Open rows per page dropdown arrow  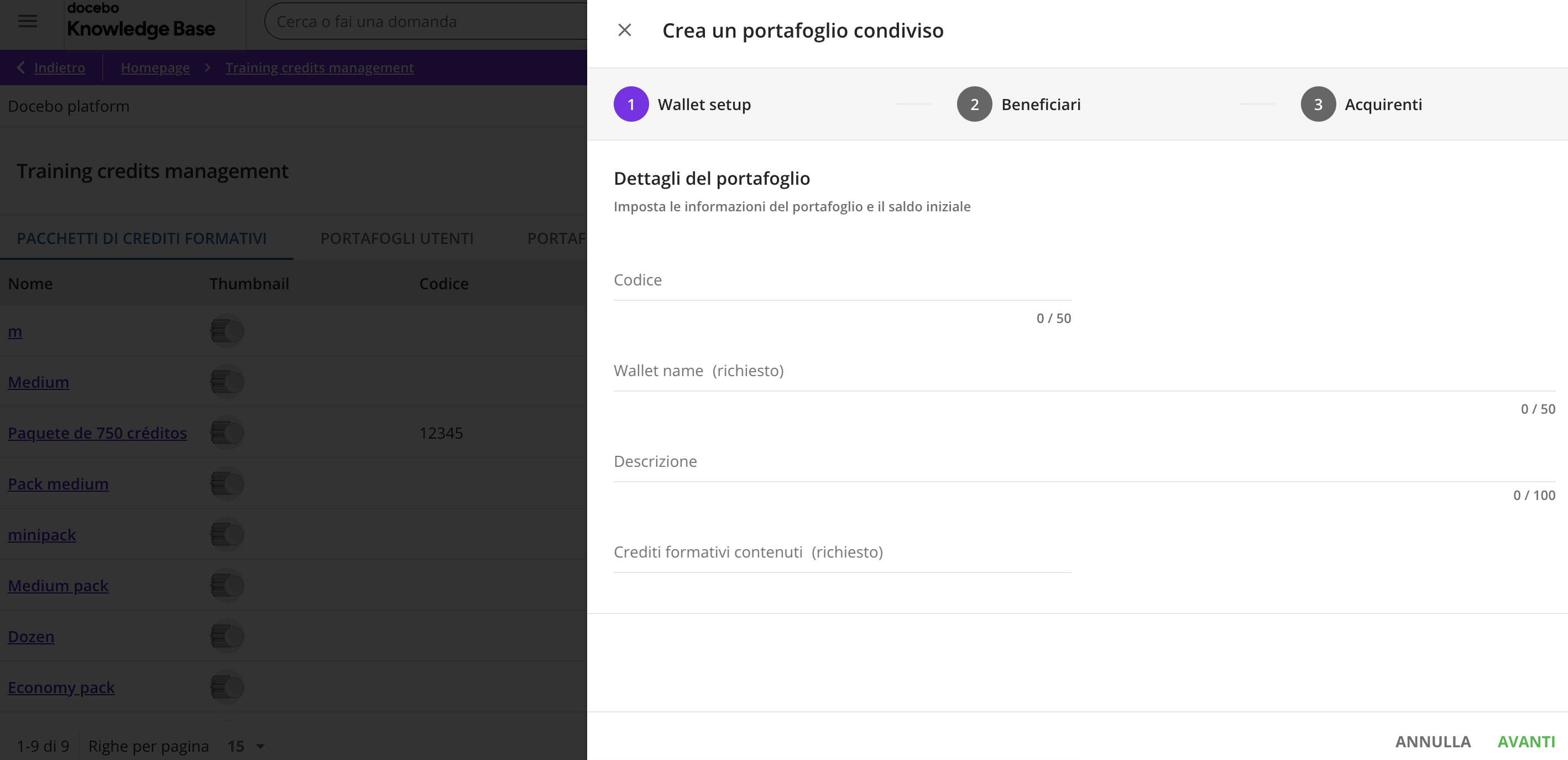pos(260,746)
